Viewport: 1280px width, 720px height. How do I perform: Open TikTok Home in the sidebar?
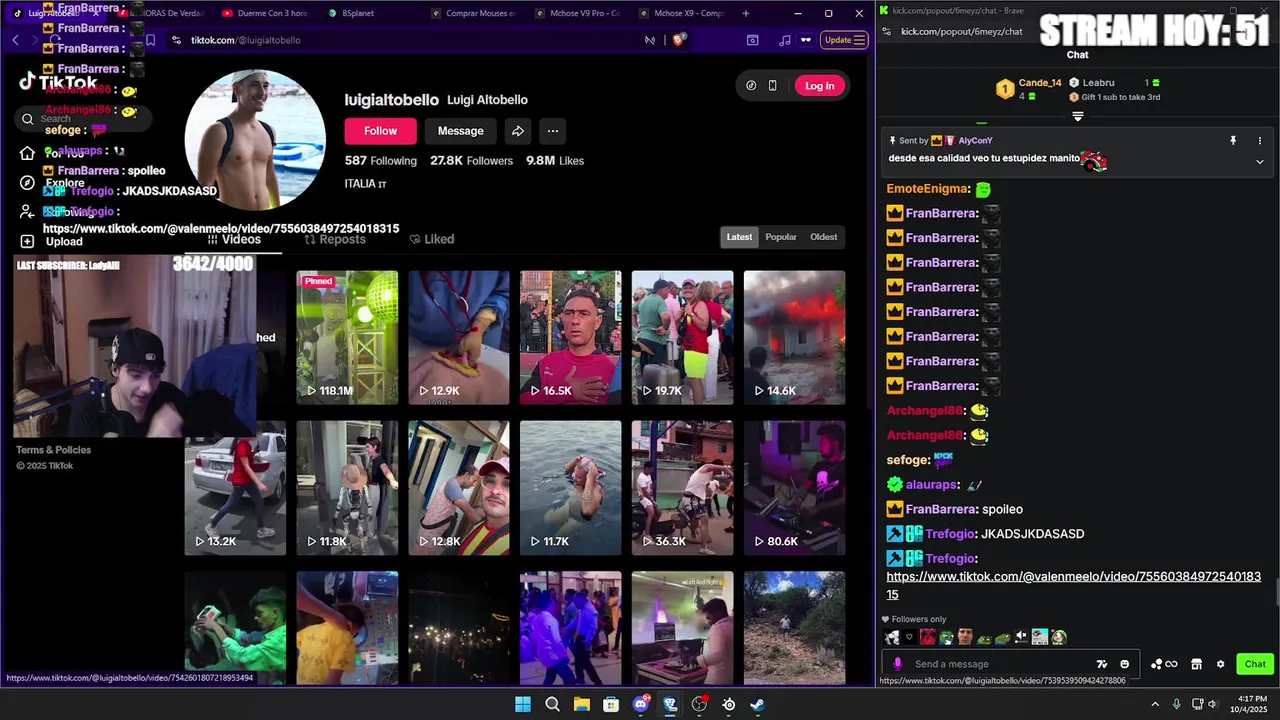[x=27, y=153]
